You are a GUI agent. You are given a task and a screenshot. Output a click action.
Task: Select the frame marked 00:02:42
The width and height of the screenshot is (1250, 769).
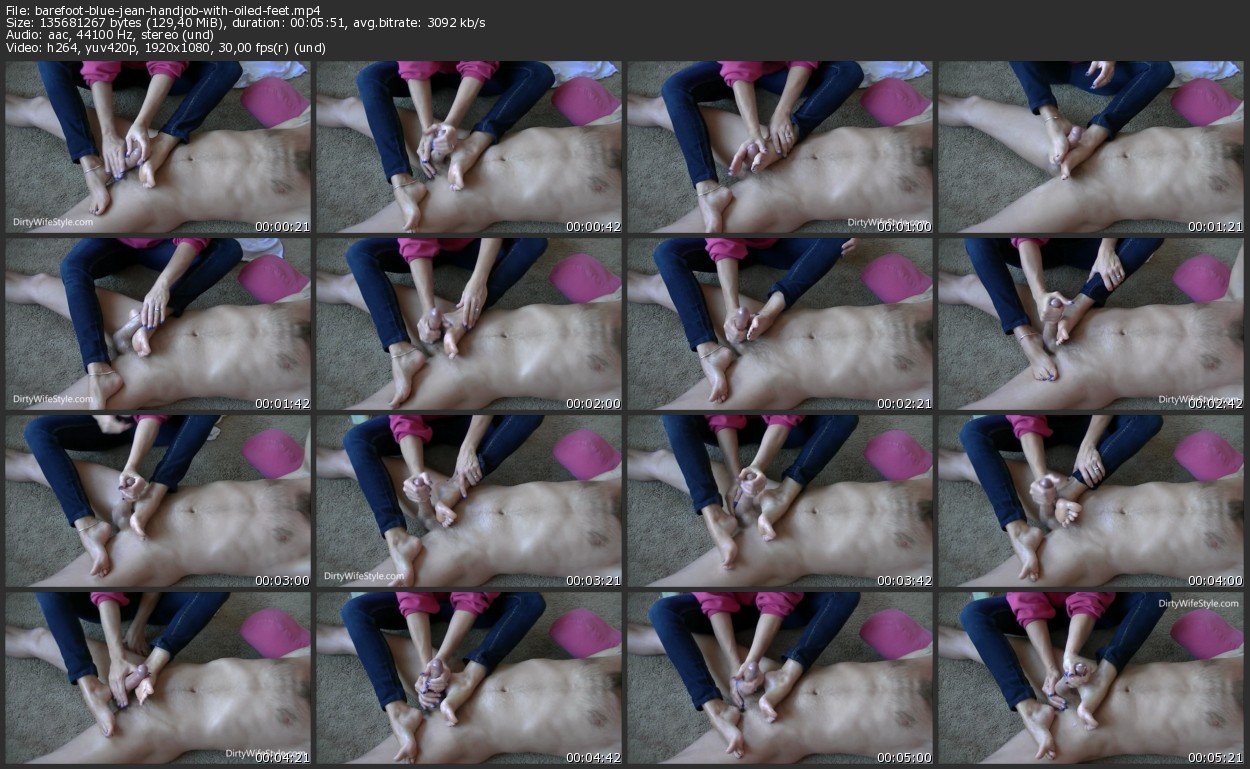pos(1091,324)
